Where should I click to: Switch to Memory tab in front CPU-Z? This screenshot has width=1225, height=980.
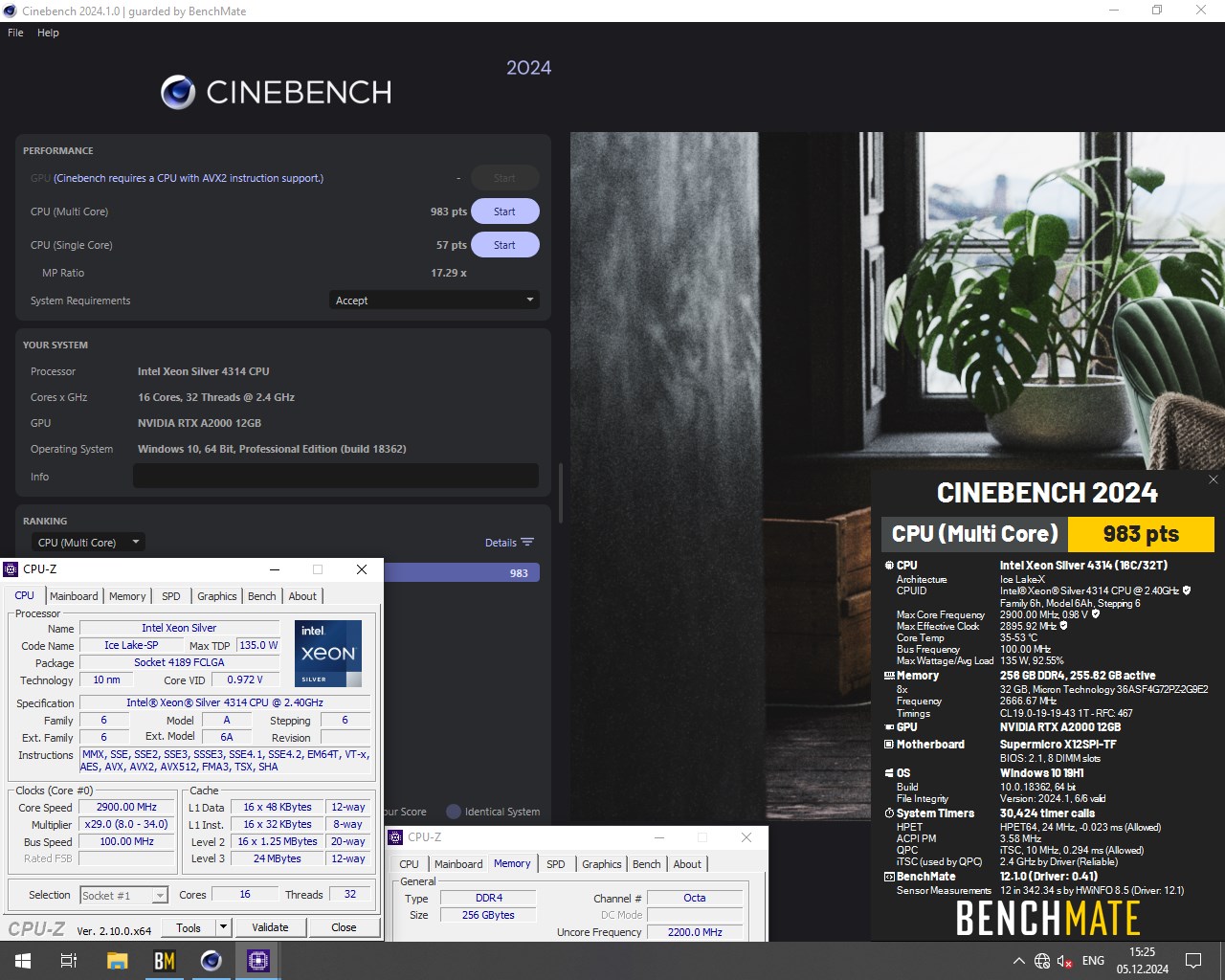tap(127, 596)
